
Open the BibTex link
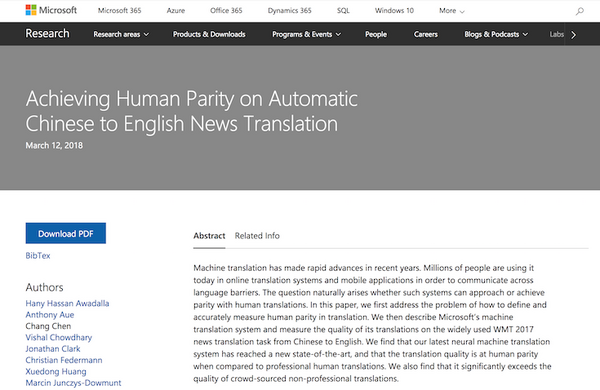pyautogui.click(x=38, y=256)
